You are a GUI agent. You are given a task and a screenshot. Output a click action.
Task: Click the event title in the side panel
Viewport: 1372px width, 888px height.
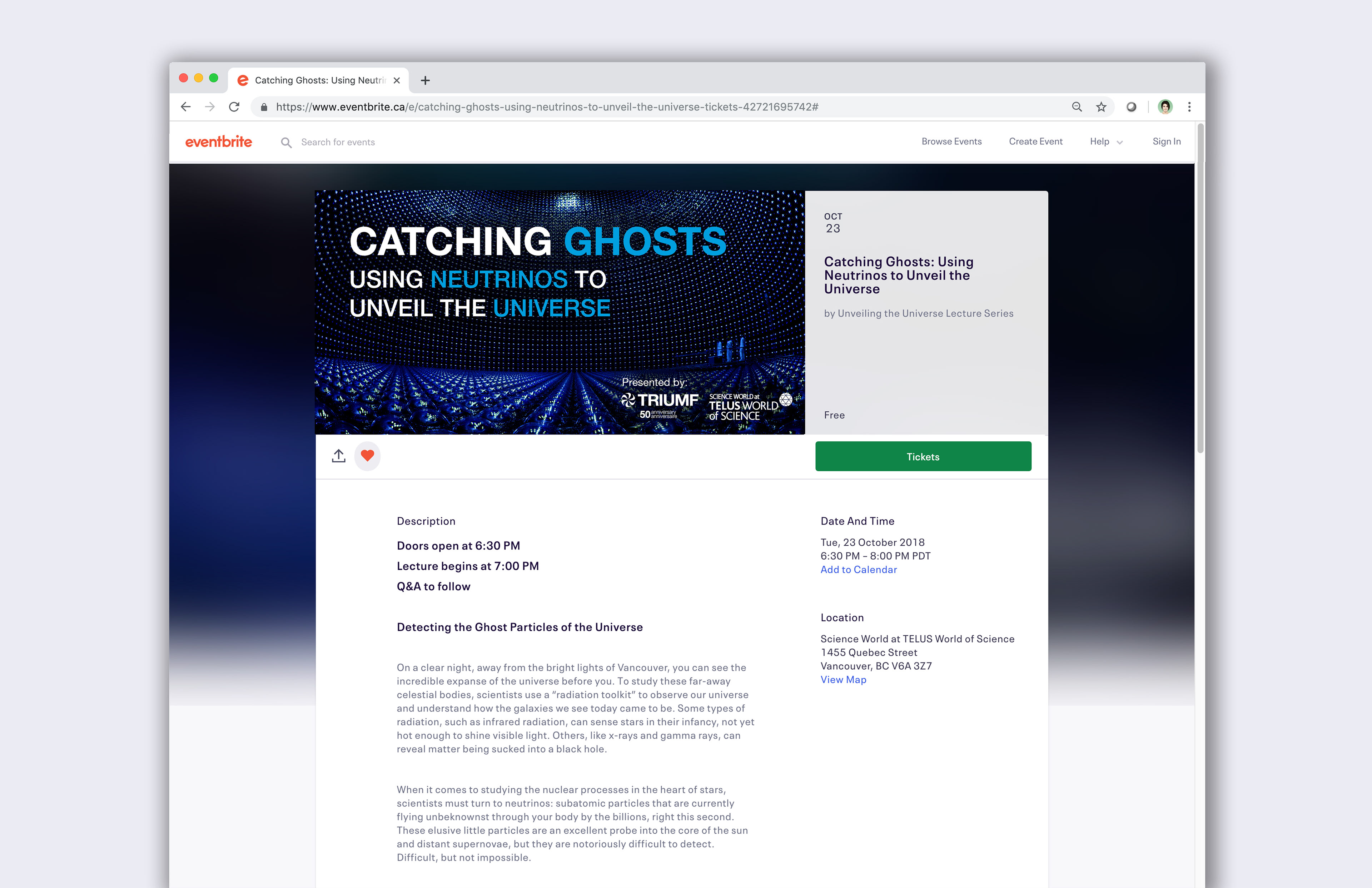pos(898,275)
